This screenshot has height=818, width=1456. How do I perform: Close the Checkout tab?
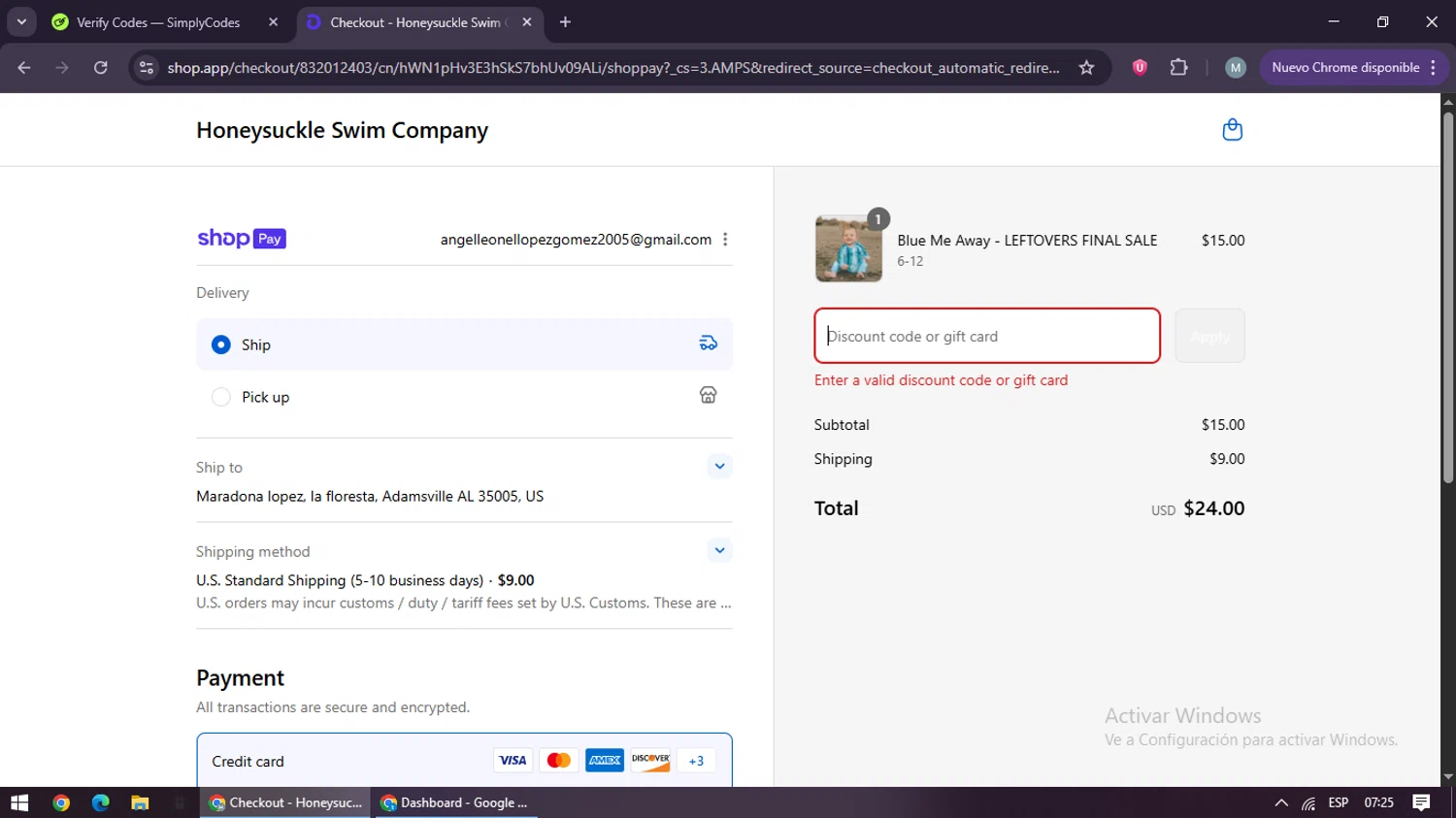[527, 22]
